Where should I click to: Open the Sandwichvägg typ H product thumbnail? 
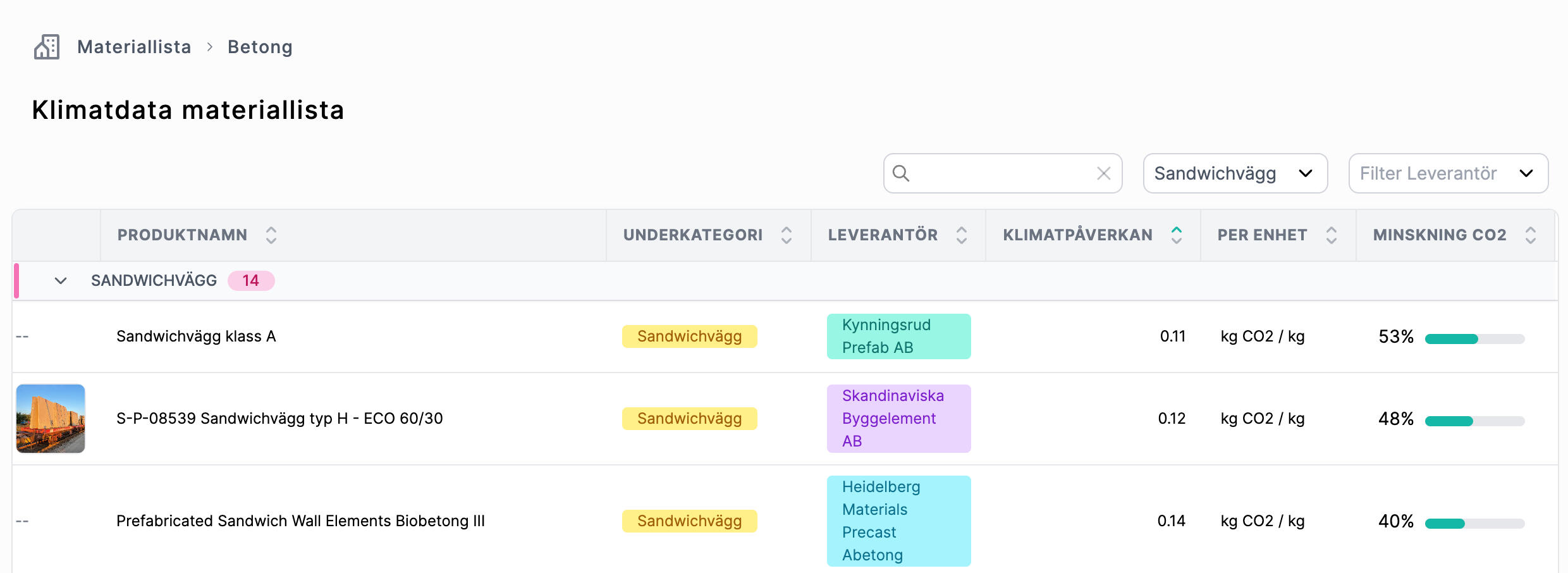click(x=51, y=419)
